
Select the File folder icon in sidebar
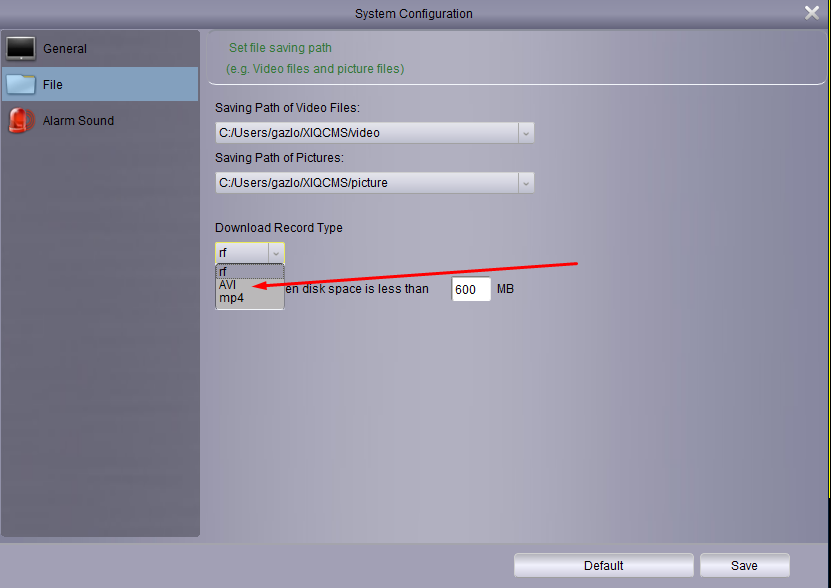tap(21, 84)
